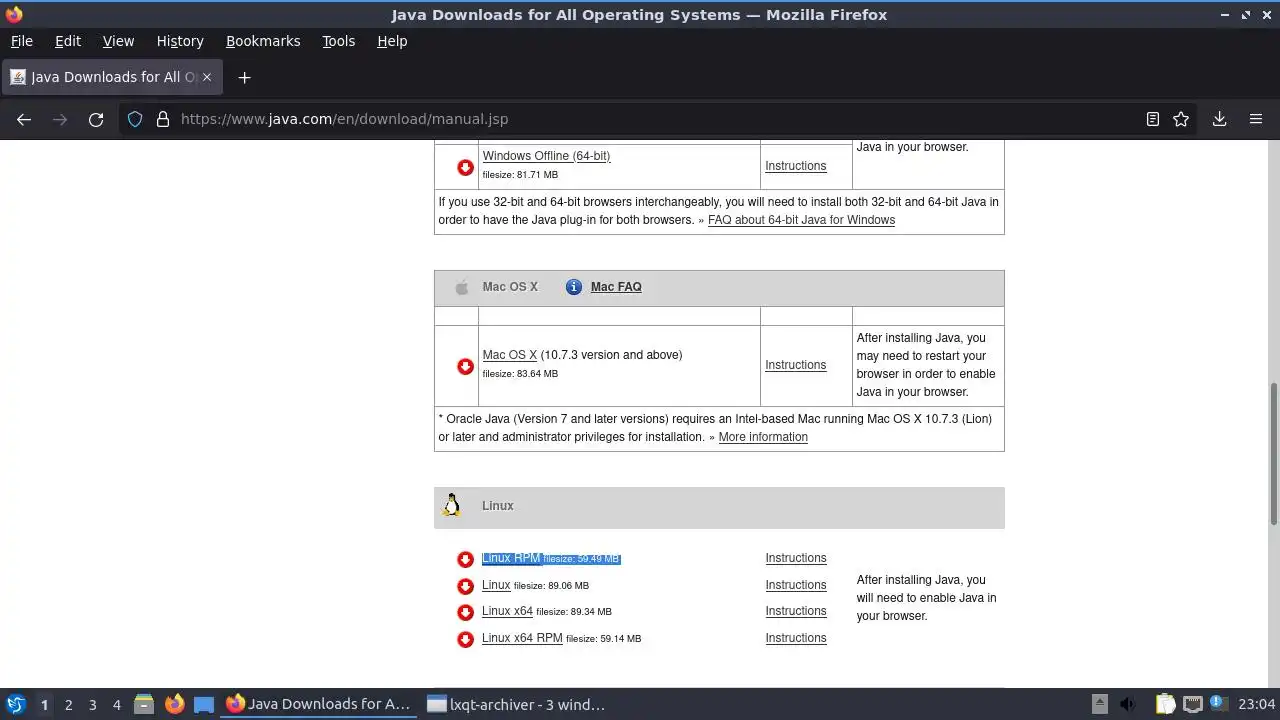Open Instructions for Linux x64
This screenshot has width=1280, height=720.
pyautogui.click(x=796, y=611)
